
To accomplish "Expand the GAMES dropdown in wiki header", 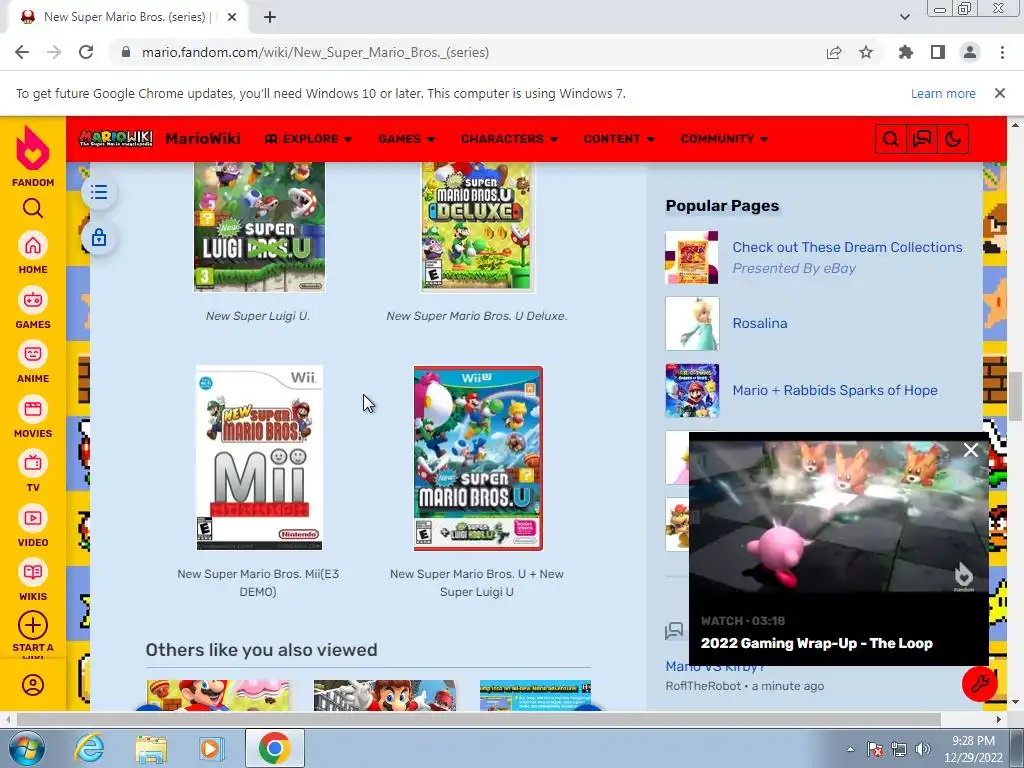I will 406,139.
